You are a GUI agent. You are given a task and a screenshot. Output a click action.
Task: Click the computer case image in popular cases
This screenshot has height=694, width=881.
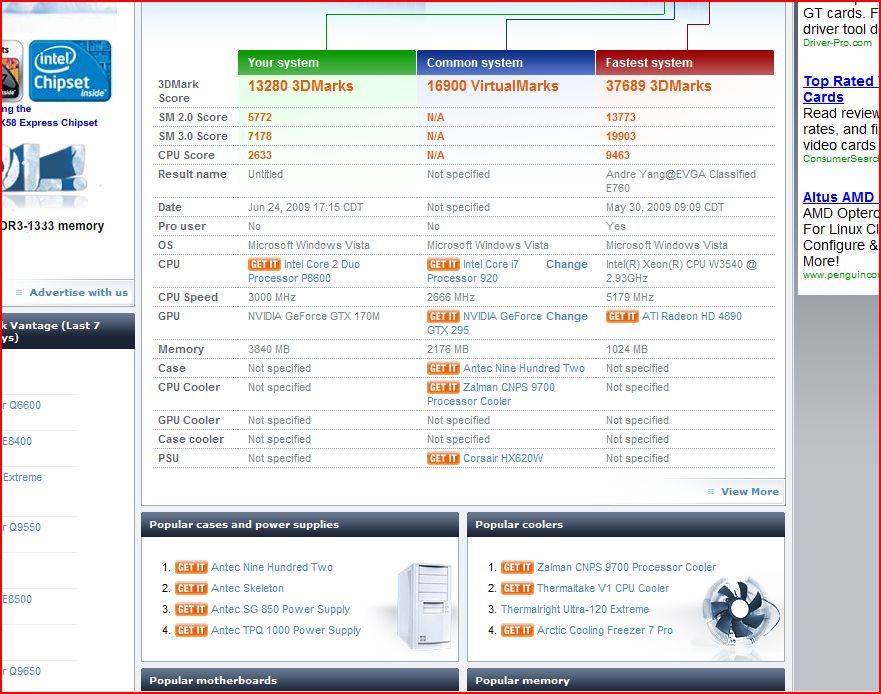424,605
